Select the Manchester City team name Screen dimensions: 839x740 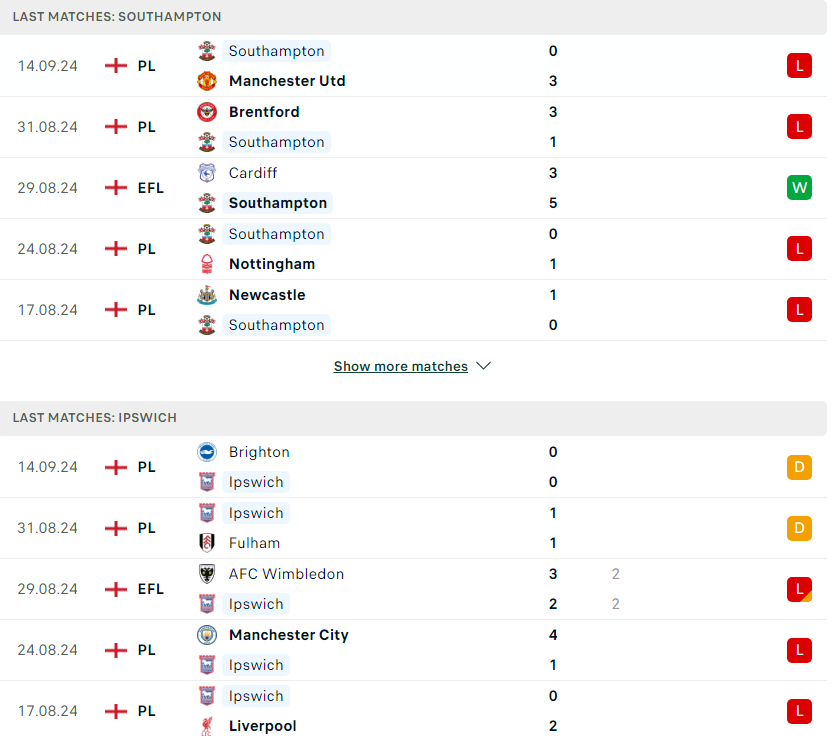pos(288,635)
